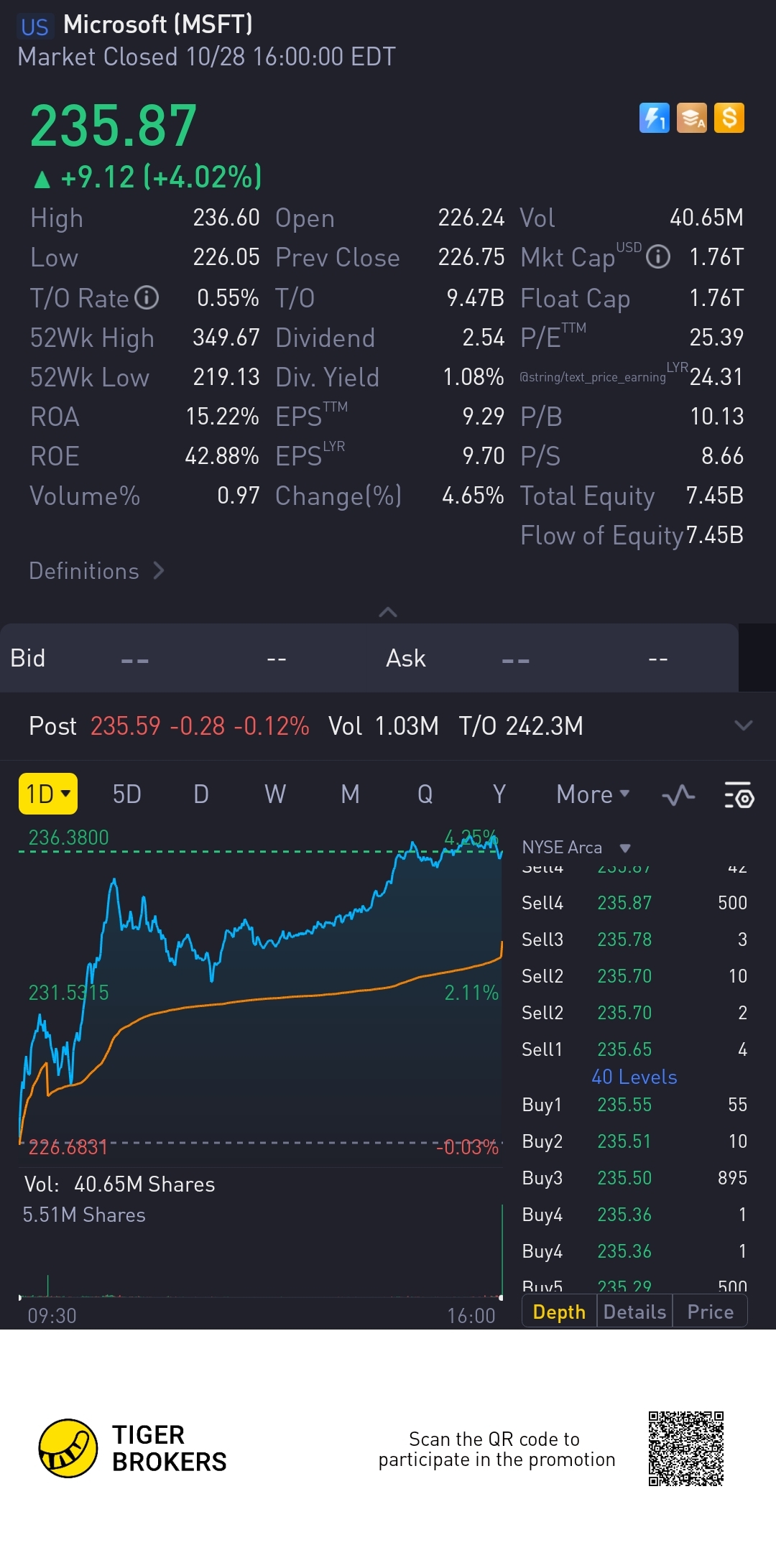Viewport: 776px width, 1568px height.
Task: Switch chart to the 5D timeframe
Action: coord(127,794)
